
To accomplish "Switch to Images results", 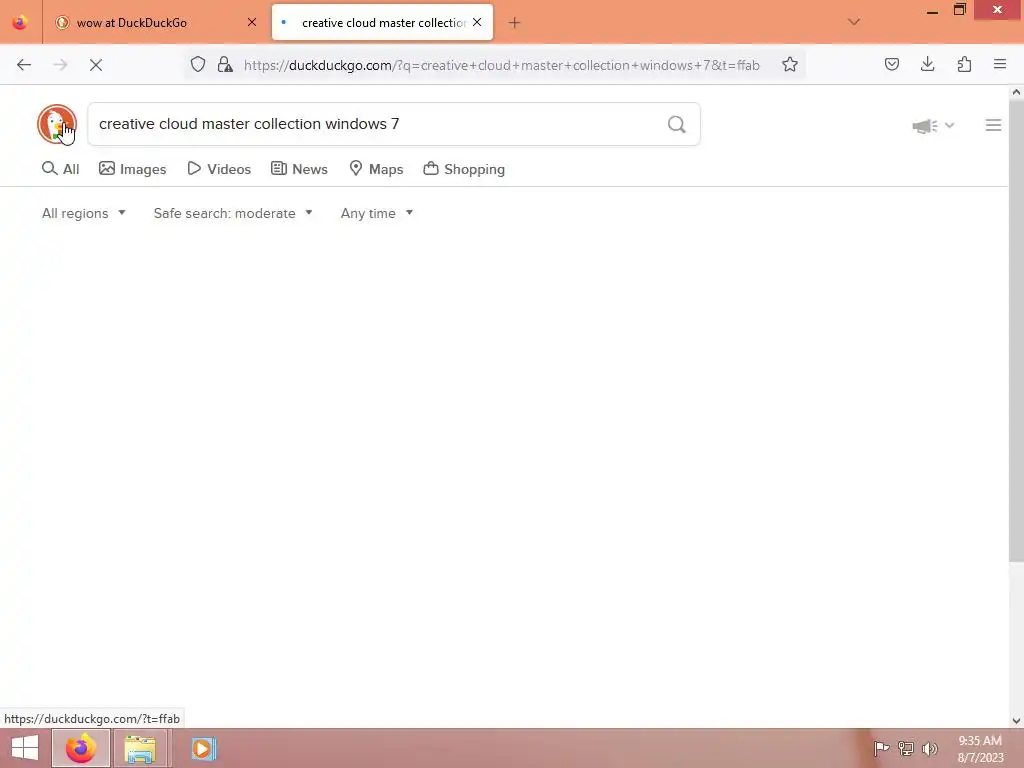I will pos(133,169).
